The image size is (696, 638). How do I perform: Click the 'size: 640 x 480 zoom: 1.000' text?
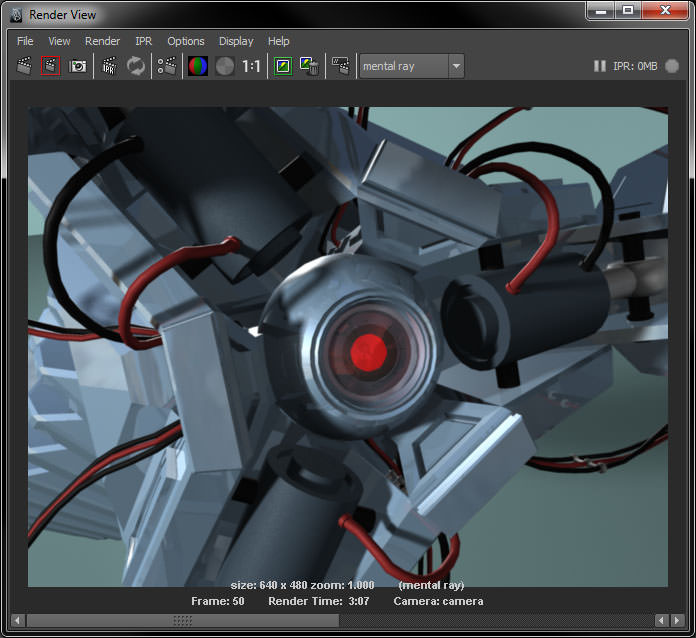(302, 585)
